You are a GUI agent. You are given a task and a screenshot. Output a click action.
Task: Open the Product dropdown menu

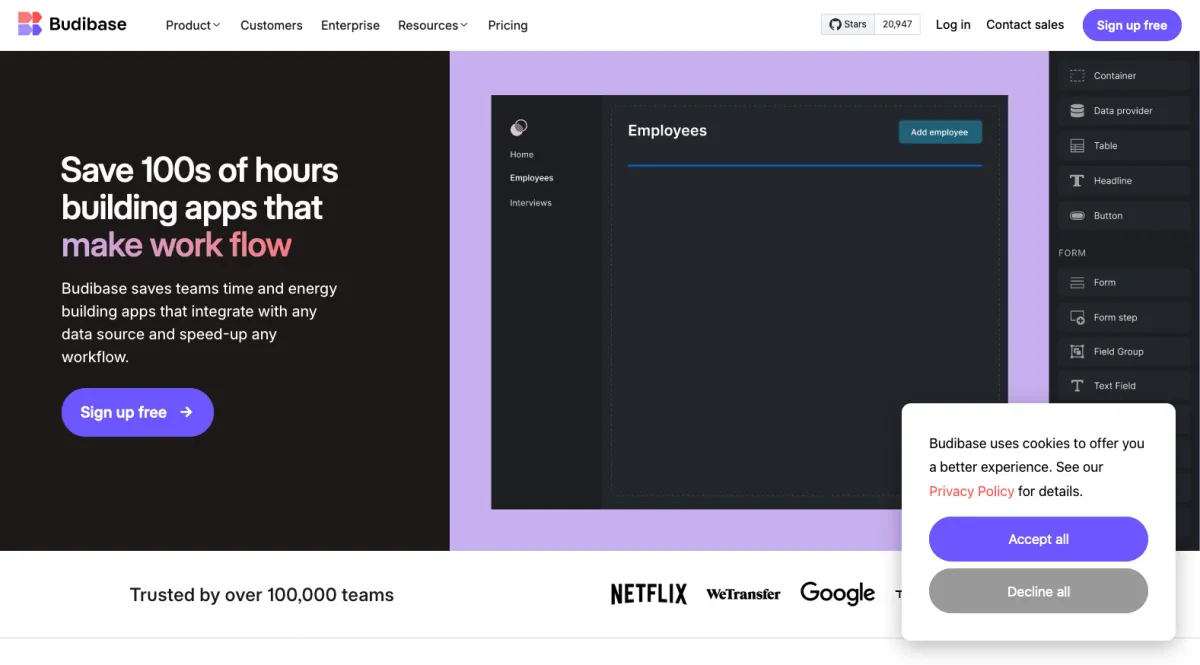click(x=193, y=25)
